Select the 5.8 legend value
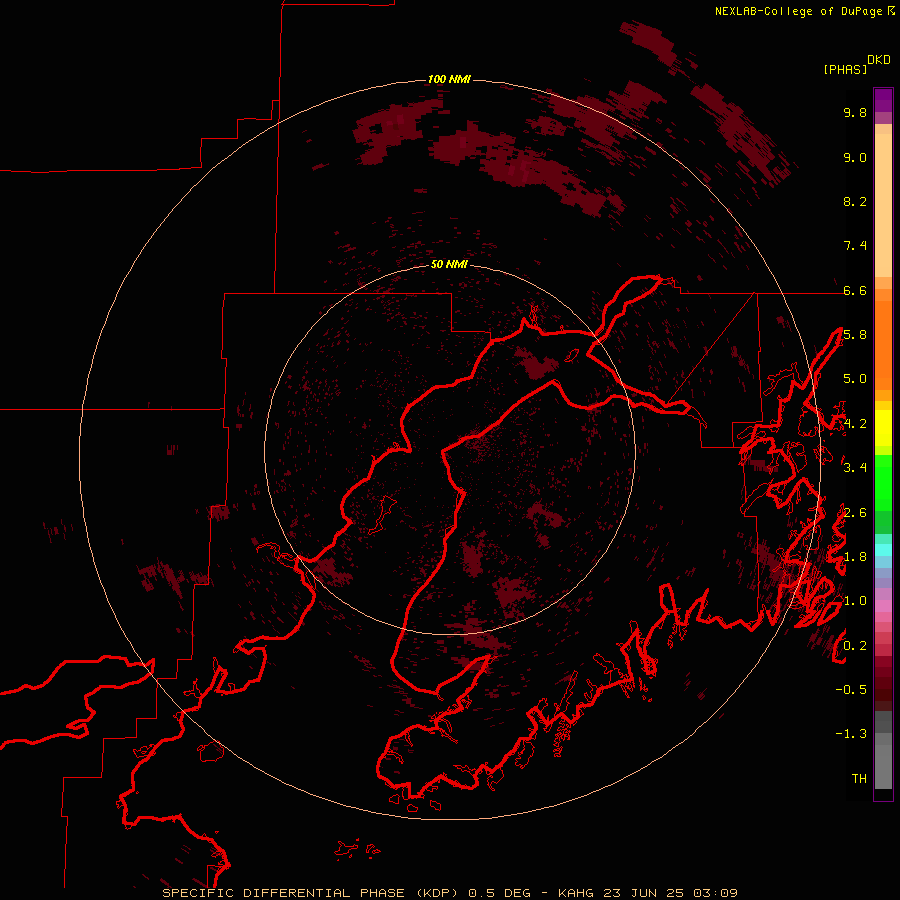Image resolution: width=900 pixels, height=900 pixels. 855,335
